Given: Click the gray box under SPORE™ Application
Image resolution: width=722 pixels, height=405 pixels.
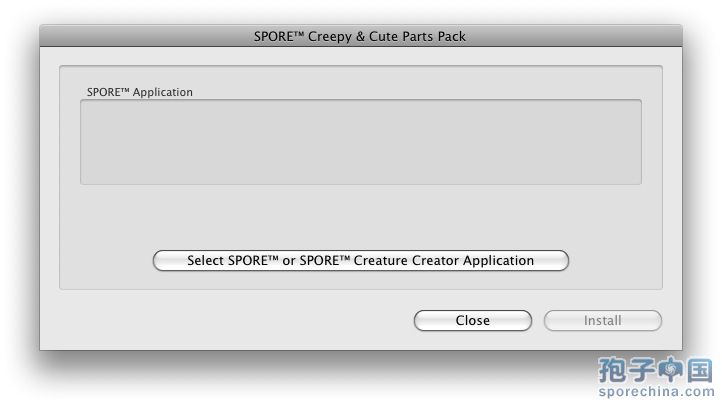Looking at the screenshot, I should (x=360, y=141).
